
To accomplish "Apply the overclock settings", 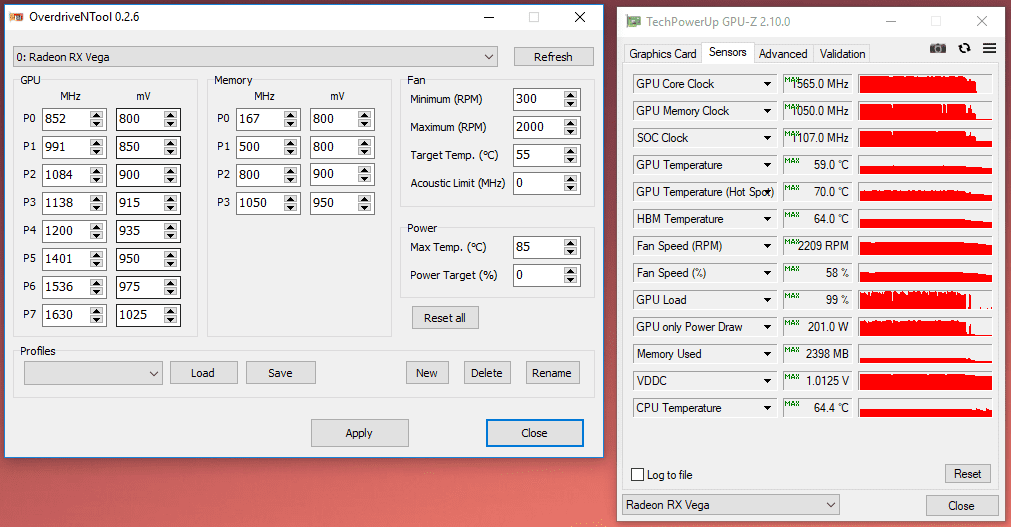I will tap(359, 433).
